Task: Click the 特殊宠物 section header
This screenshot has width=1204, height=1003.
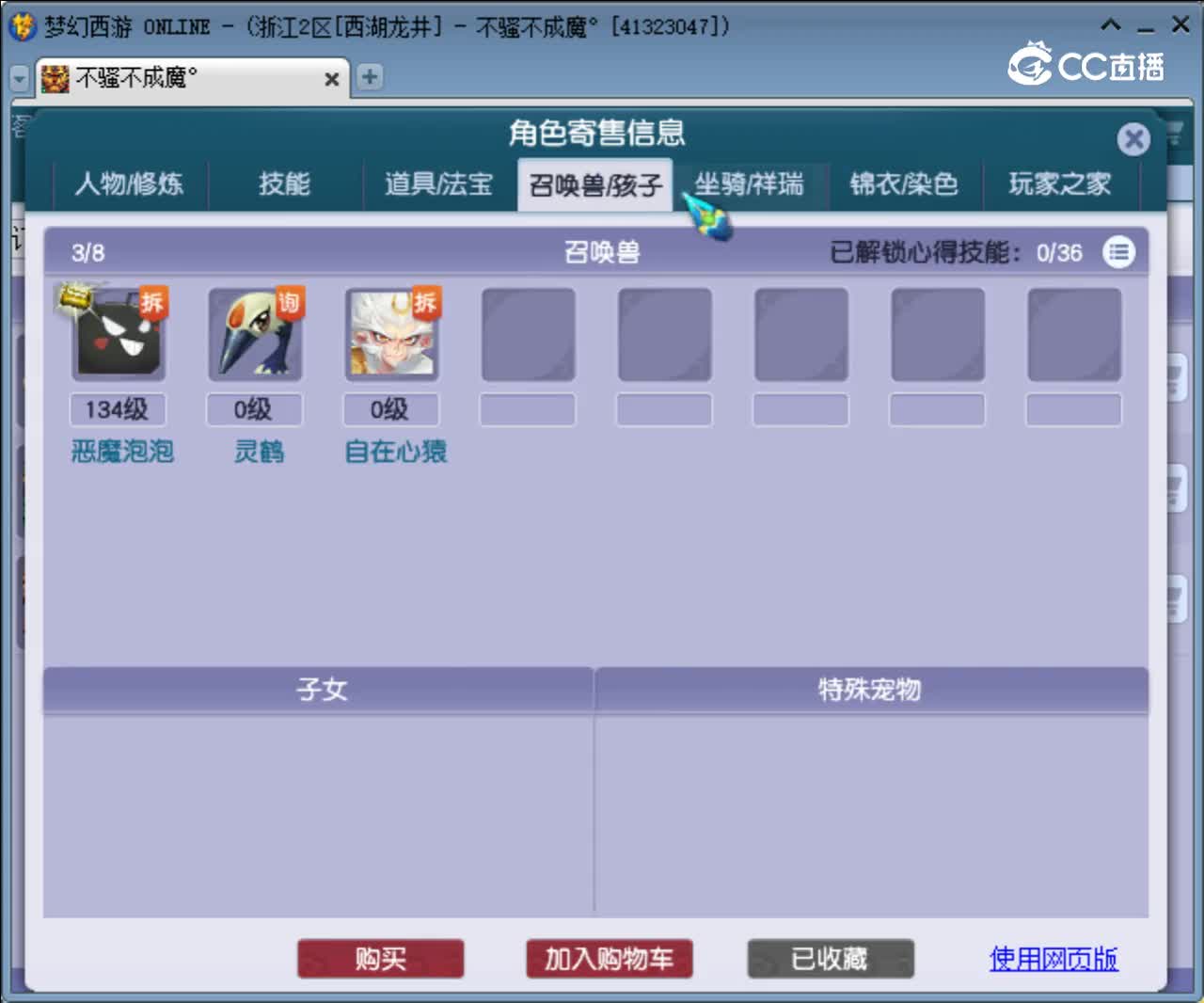Action: (872, 690)
